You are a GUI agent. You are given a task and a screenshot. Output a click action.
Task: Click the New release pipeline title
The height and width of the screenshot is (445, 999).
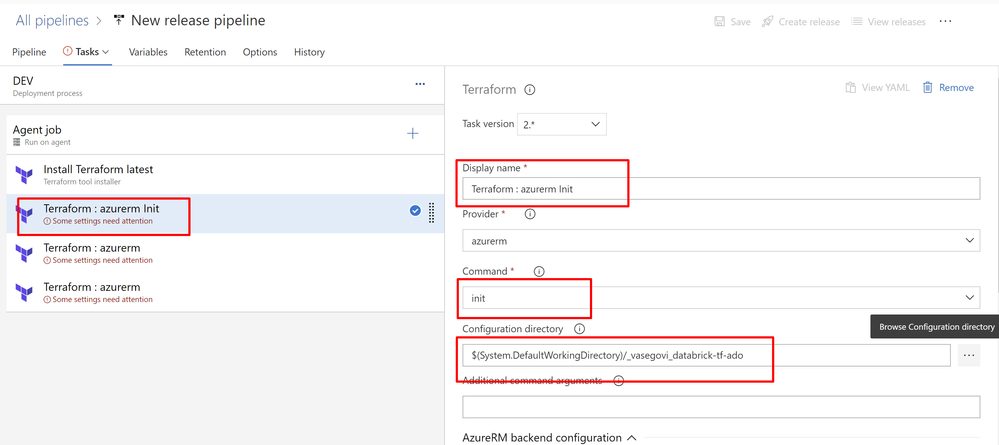click(x=198, y=20)
